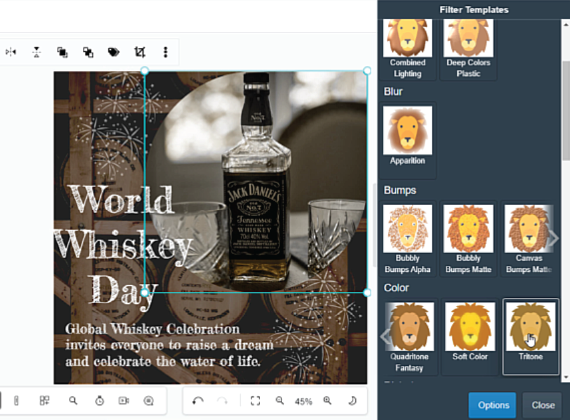The height and width of the screenshot is (420, 570).
Task: Open the three-dot more options menu
Action: [165, 52]
